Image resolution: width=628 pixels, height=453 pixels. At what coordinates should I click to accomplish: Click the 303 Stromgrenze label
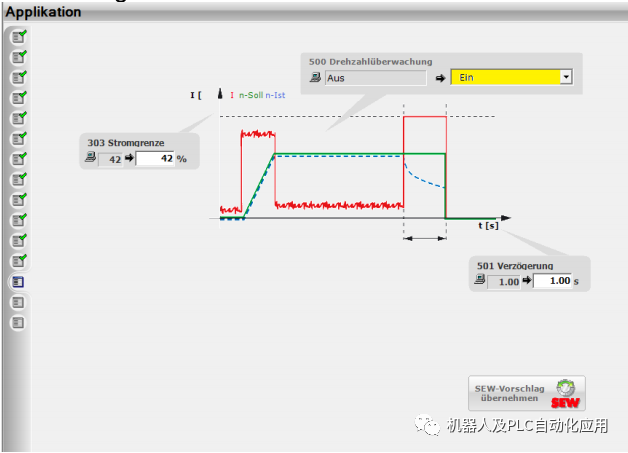coord(126,143)
